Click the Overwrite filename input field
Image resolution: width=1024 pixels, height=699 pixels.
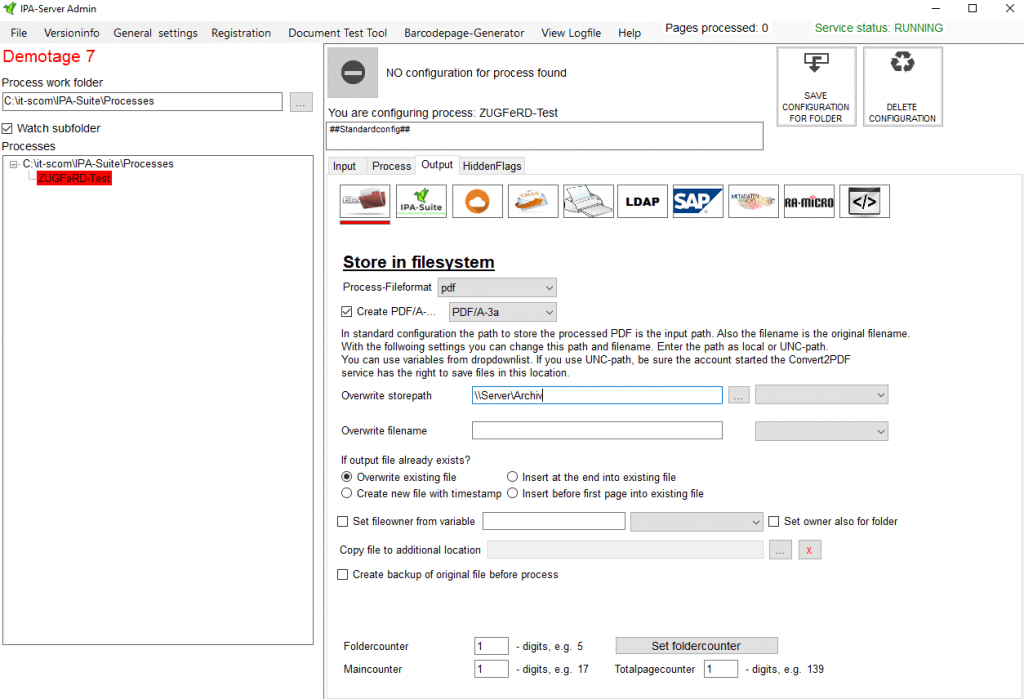pos(597,431)
